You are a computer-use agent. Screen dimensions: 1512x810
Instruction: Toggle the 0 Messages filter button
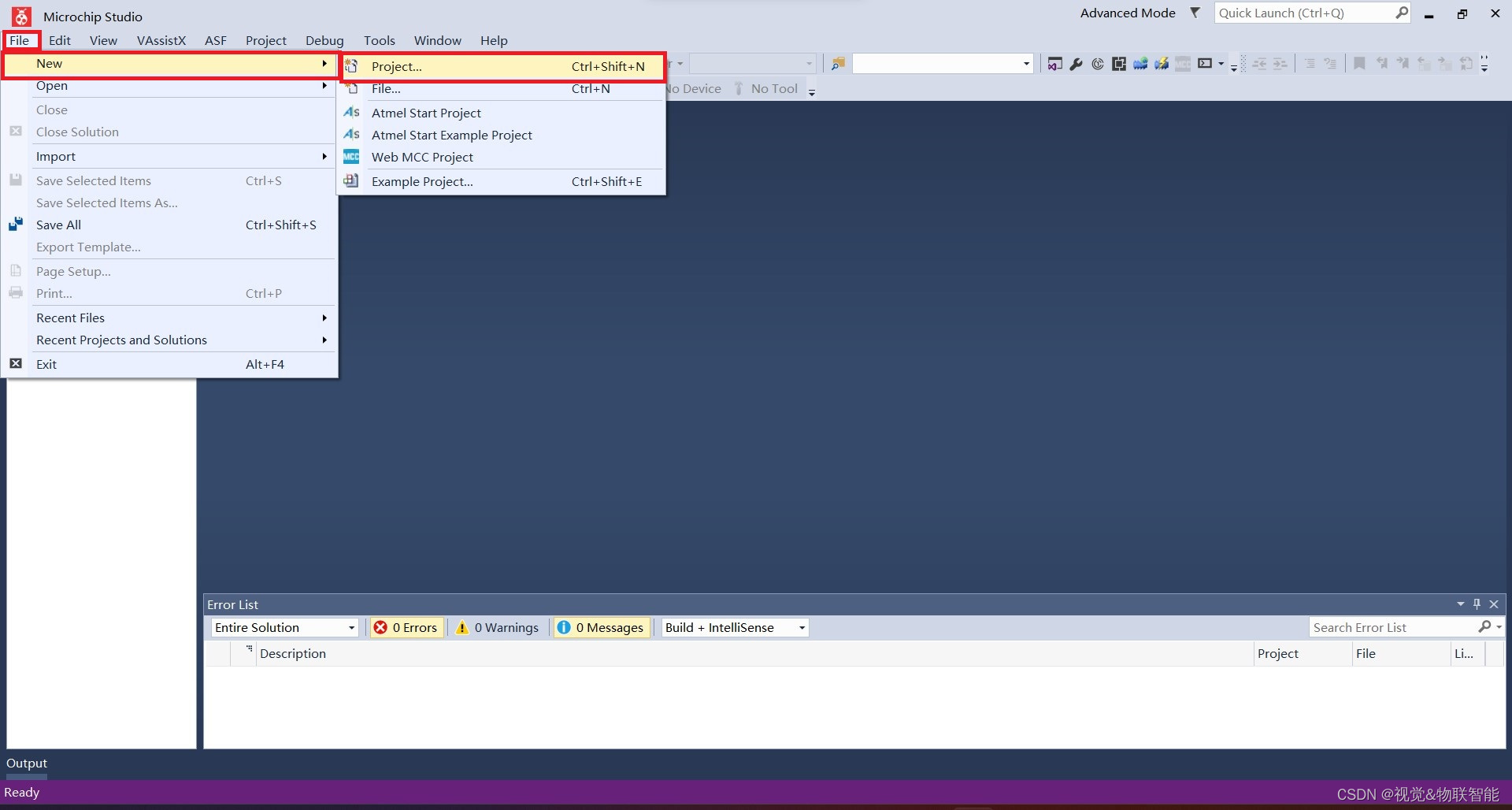click(602, 627)
